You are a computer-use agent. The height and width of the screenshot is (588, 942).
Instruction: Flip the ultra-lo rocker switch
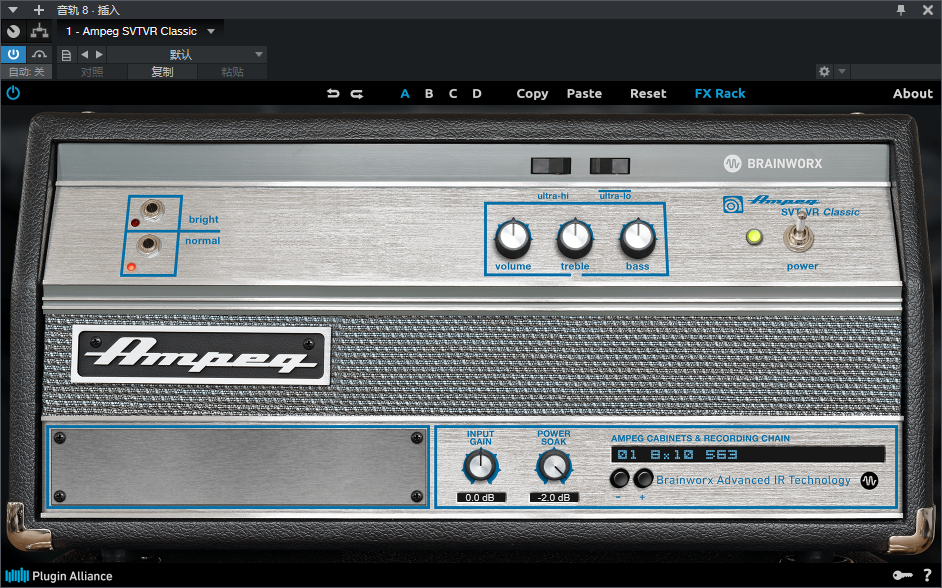610,166
